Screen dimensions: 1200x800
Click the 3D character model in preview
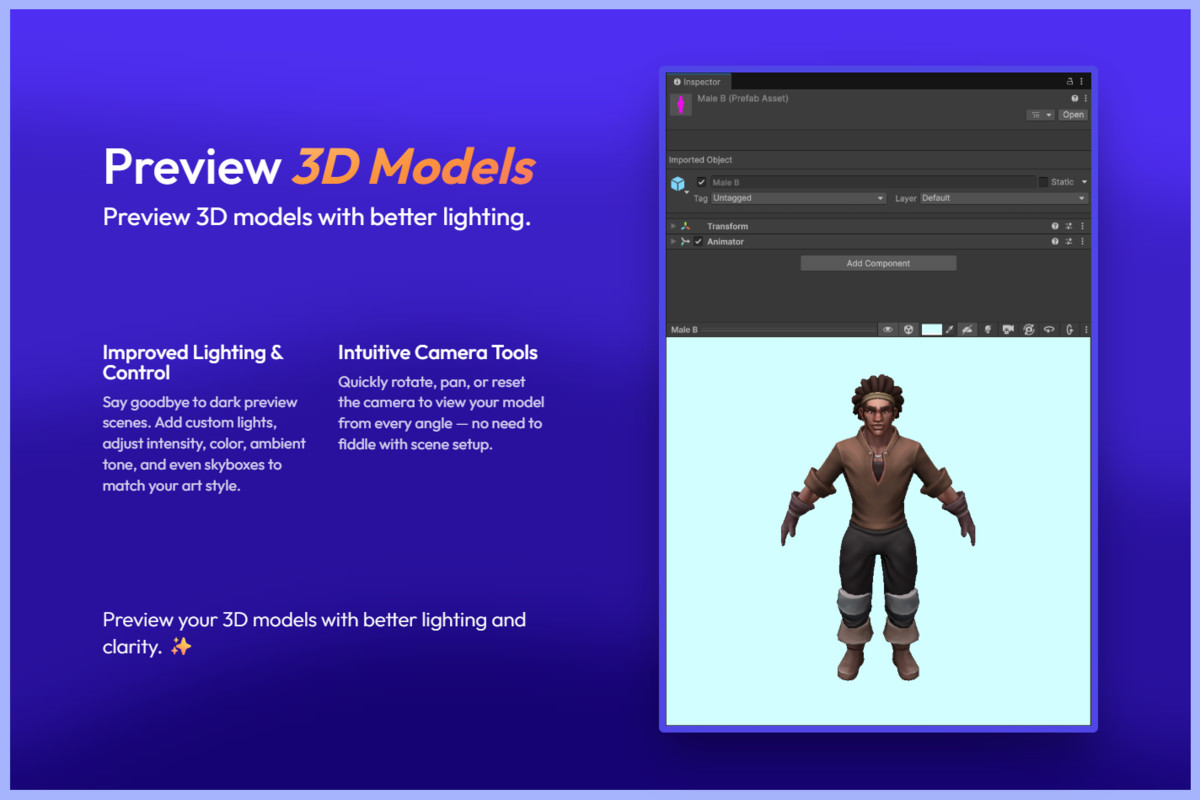click(877, 528)
